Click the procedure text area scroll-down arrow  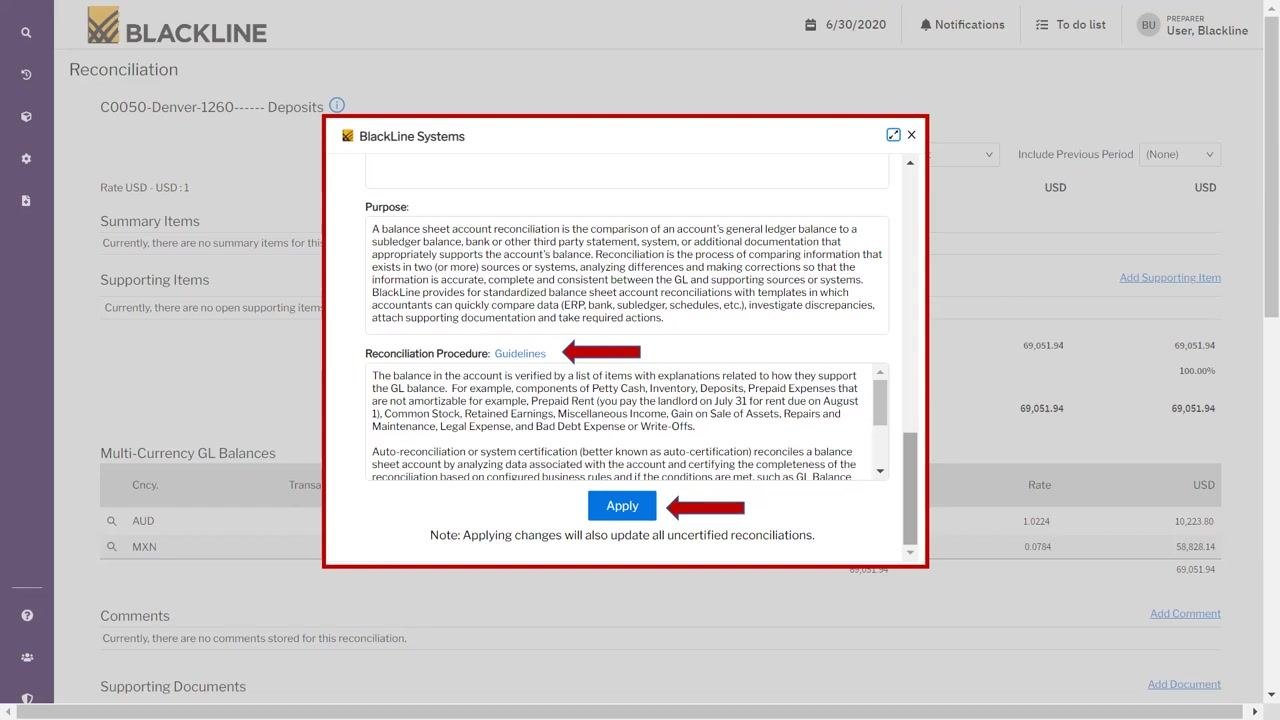pyautogui.click(x=880, y=471)
